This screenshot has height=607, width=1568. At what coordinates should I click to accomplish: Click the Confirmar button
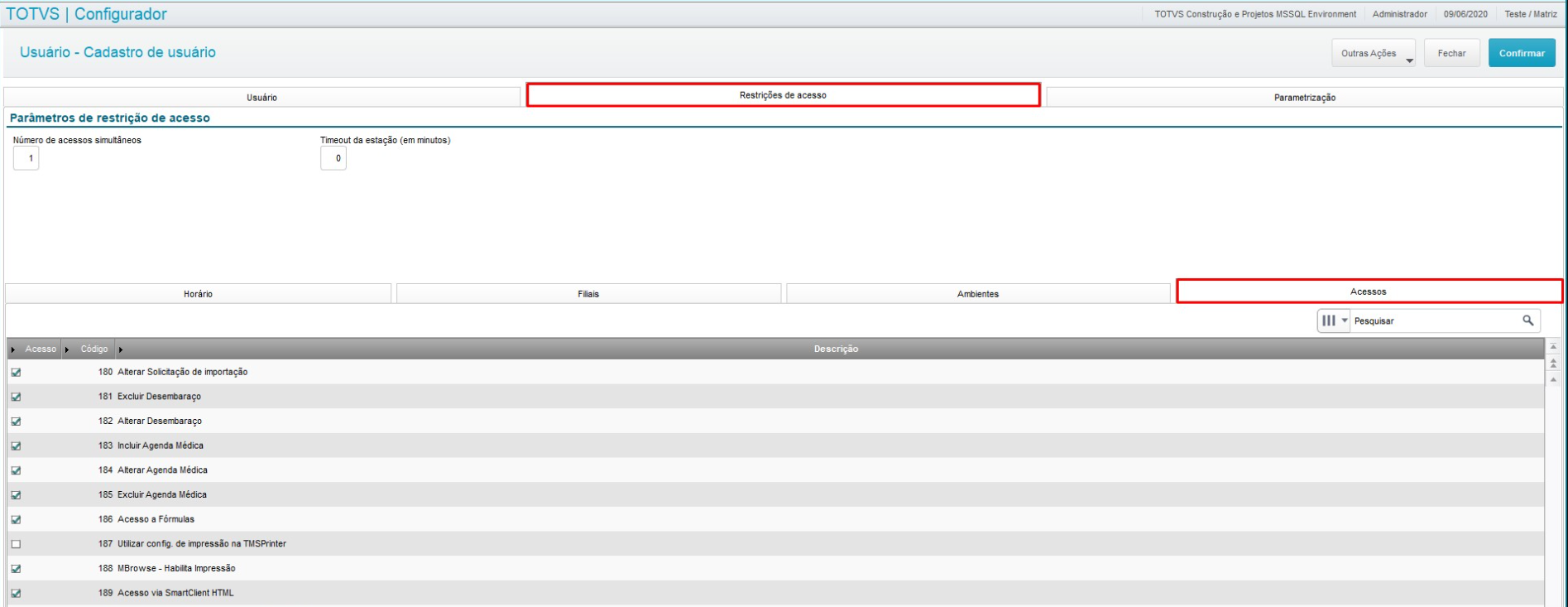click(x=1522, y=53)
